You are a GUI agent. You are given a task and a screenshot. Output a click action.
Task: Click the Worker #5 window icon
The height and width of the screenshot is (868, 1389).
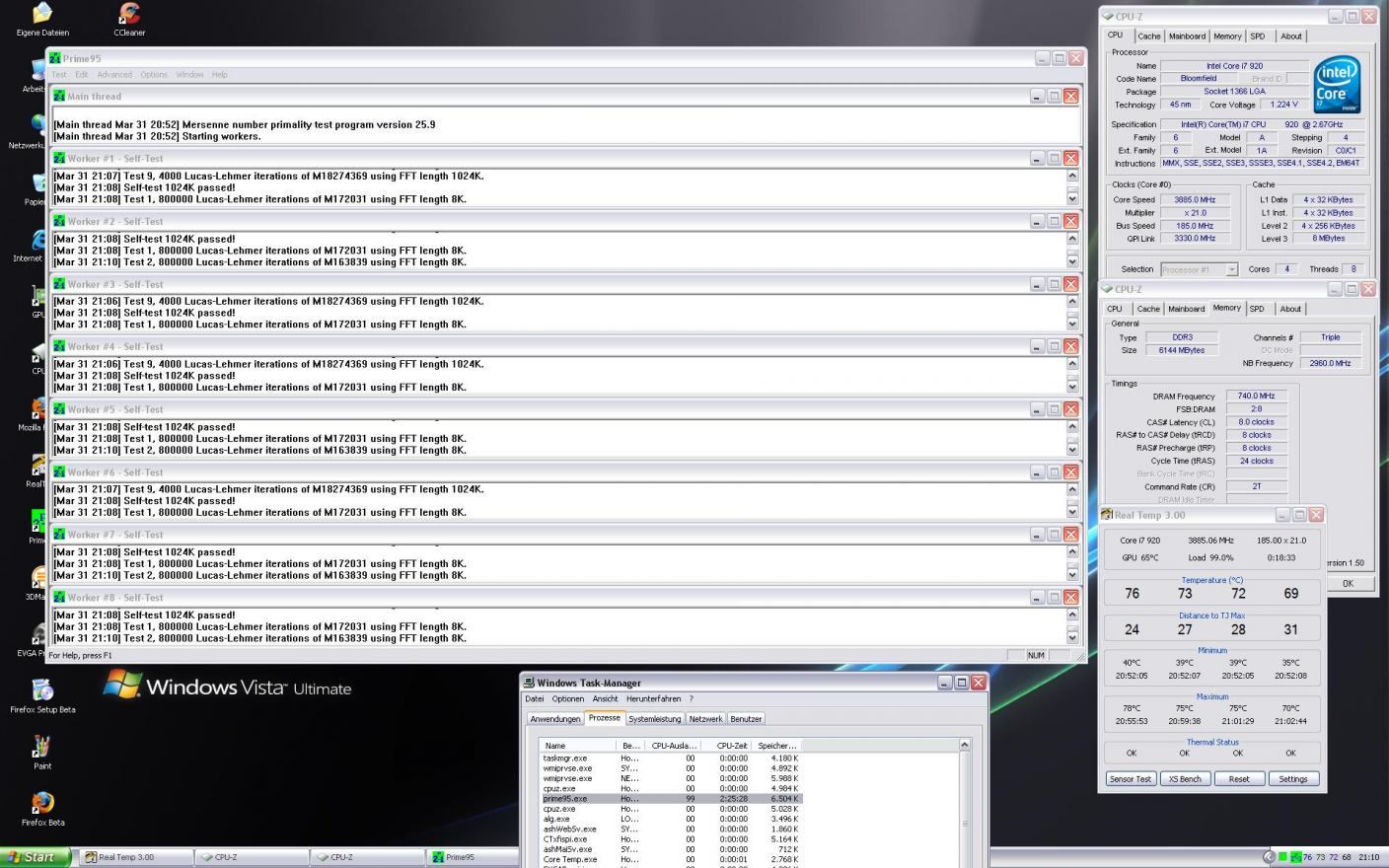(x=59, y=409)
